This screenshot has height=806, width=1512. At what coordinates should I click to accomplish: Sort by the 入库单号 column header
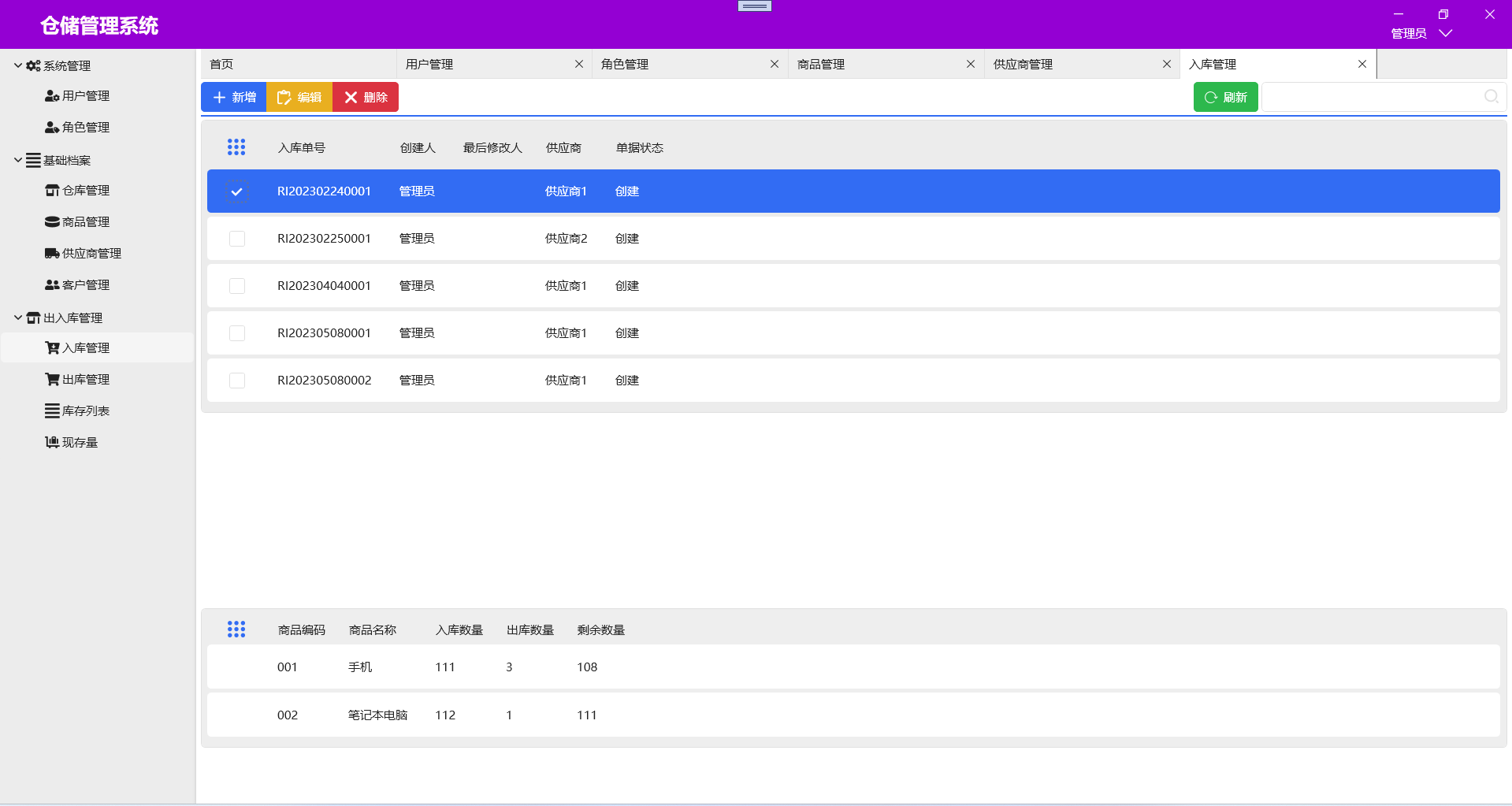302,148
